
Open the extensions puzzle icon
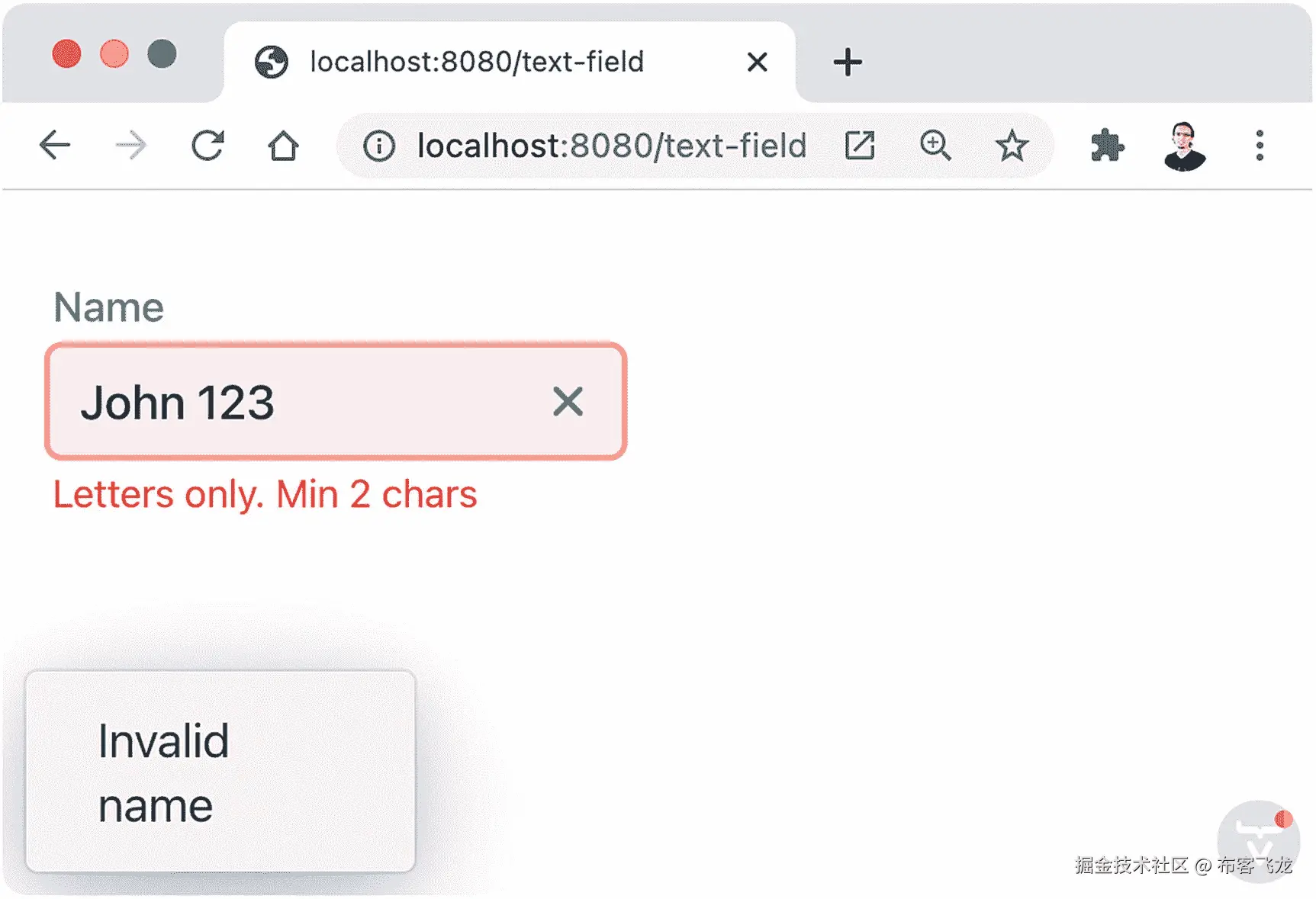coord(1107,145)
